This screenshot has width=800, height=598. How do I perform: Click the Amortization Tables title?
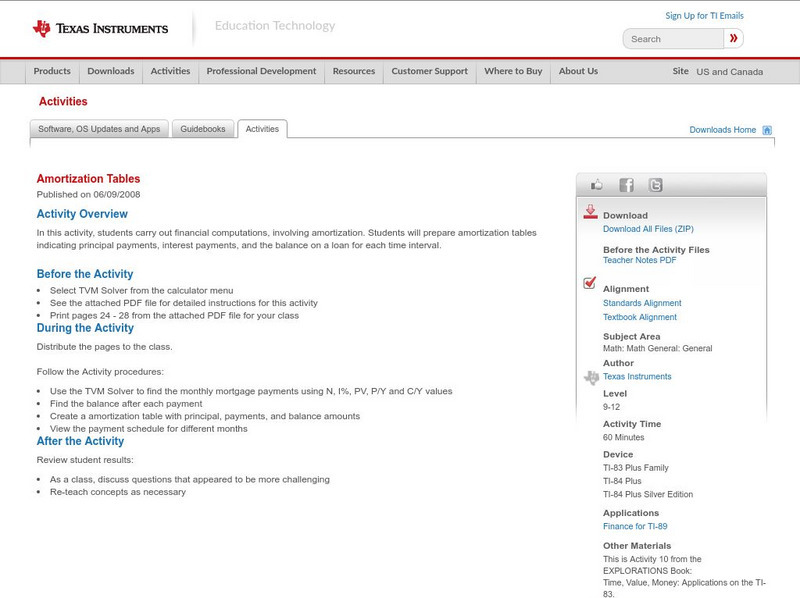tap(88, 179)
